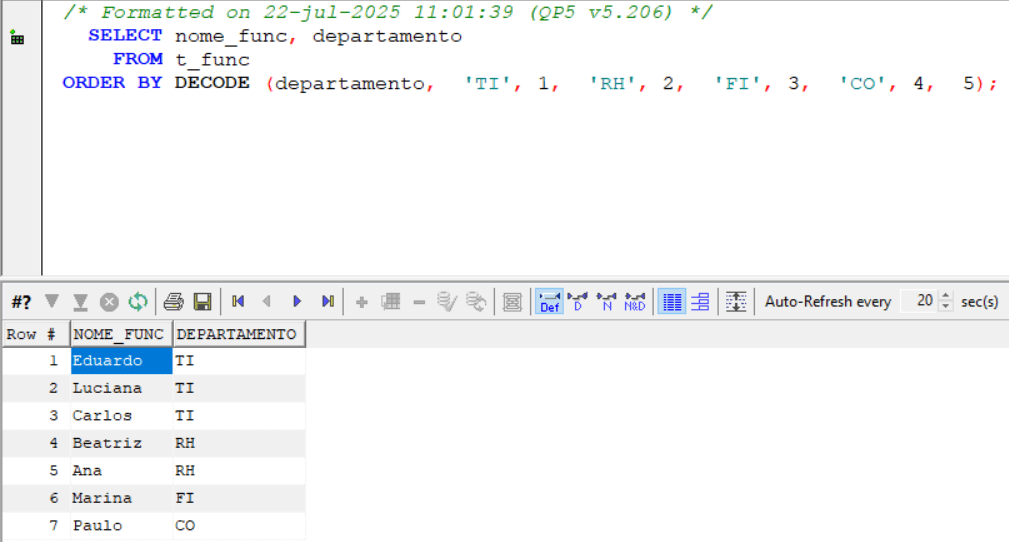
Task: Click the refresh grid icon
Action: [138, 301]
